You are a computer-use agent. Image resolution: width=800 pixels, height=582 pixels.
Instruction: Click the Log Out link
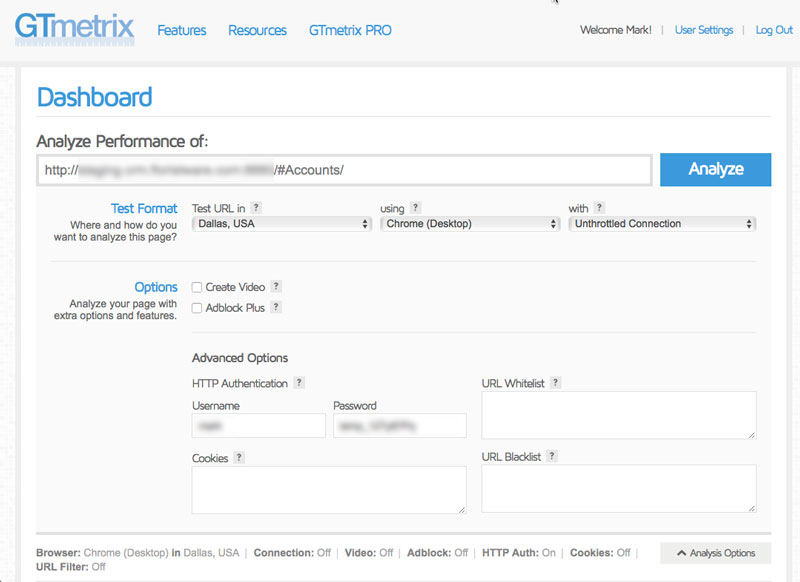coord(774,30)
